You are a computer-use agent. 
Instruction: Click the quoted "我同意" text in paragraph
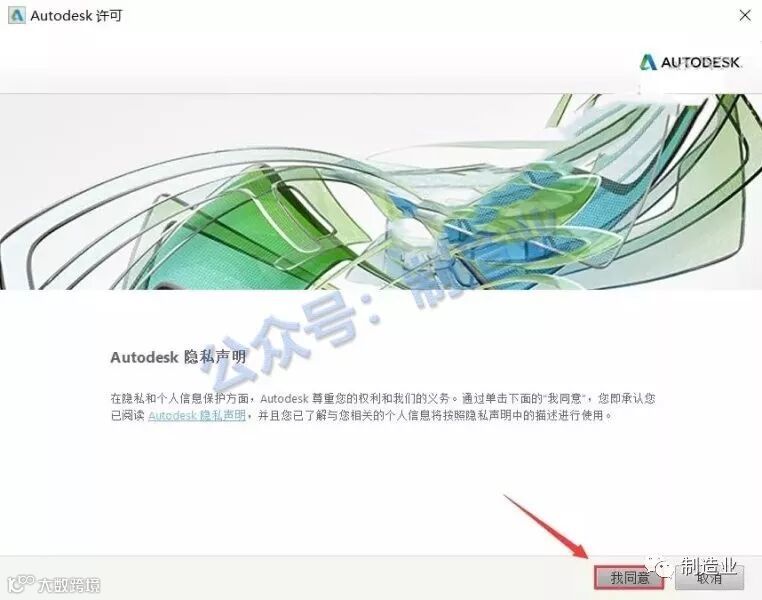(566, 398)
